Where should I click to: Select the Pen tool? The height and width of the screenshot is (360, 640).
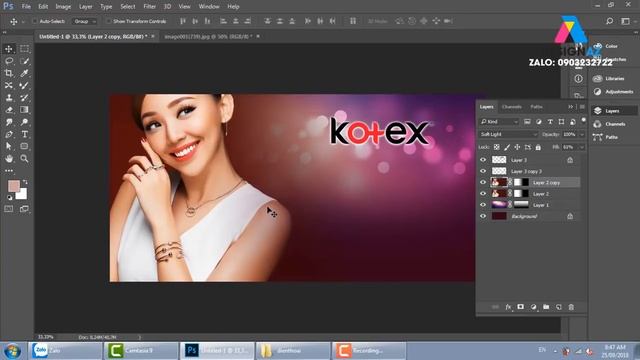pos(9,134)
